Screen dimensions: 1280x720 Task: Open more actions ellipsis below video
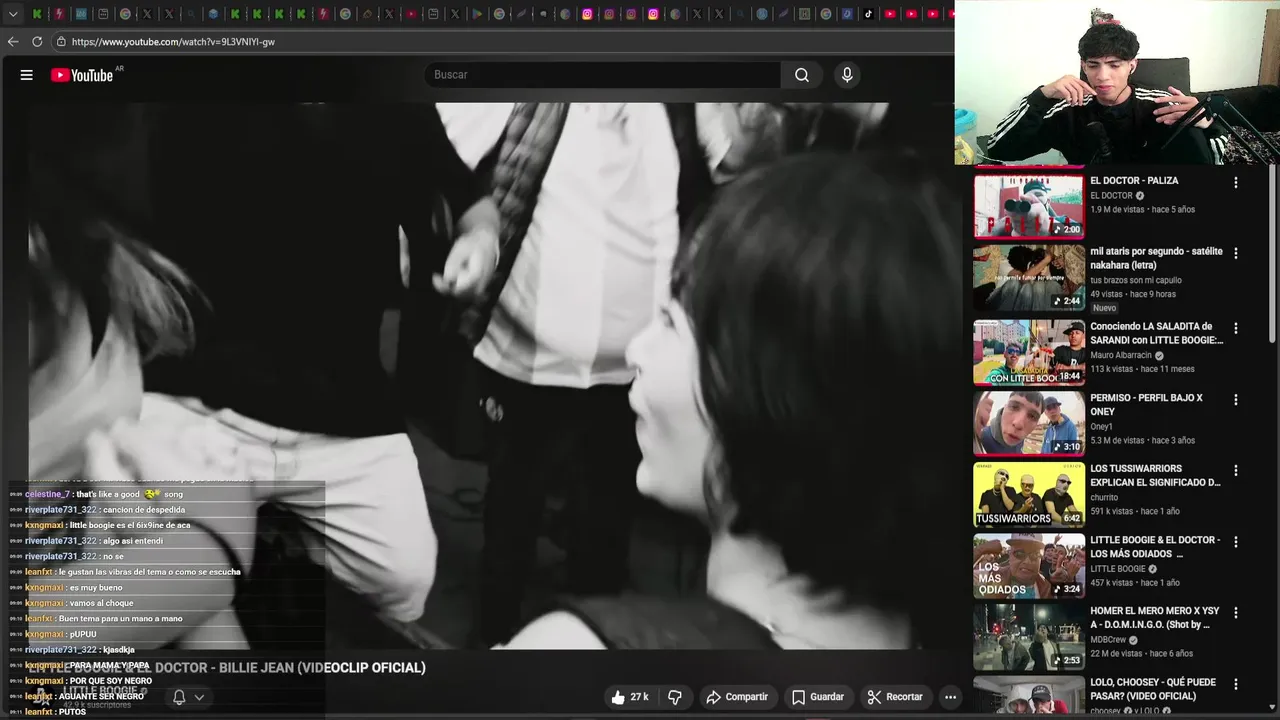(x=951, y=697)
